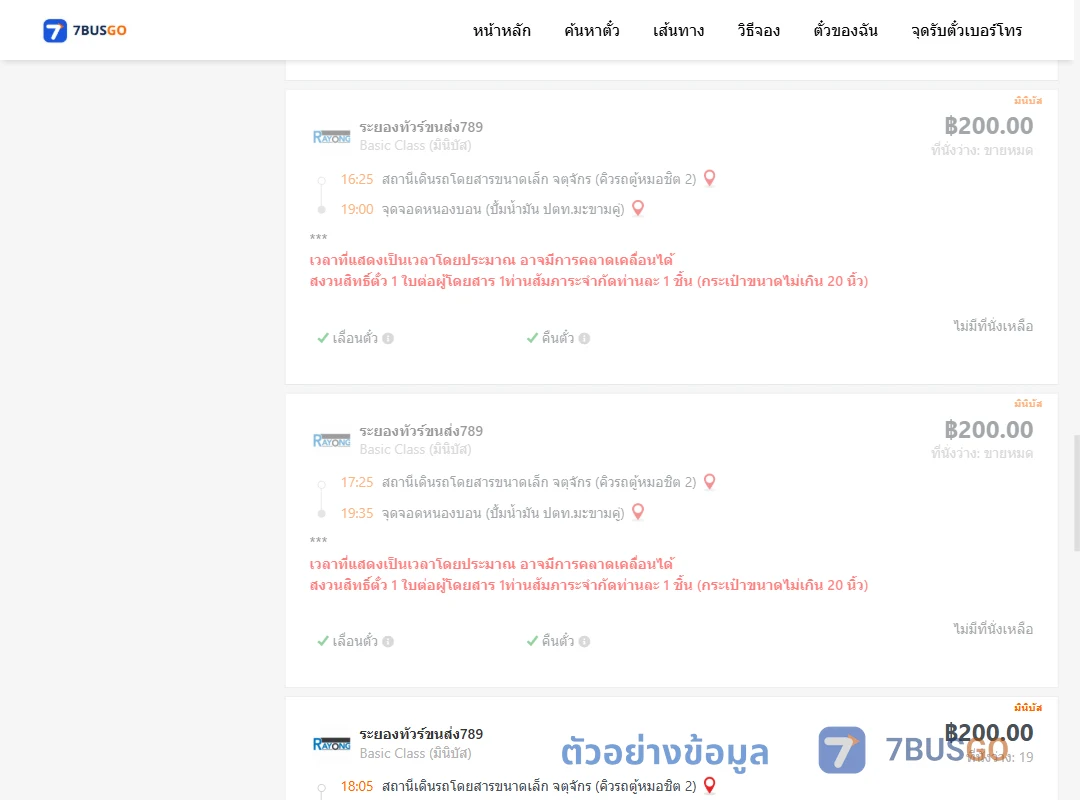Click ที่นั่งว่าง: ขายหมด in the 17:25 card

[x=982, y=453]
